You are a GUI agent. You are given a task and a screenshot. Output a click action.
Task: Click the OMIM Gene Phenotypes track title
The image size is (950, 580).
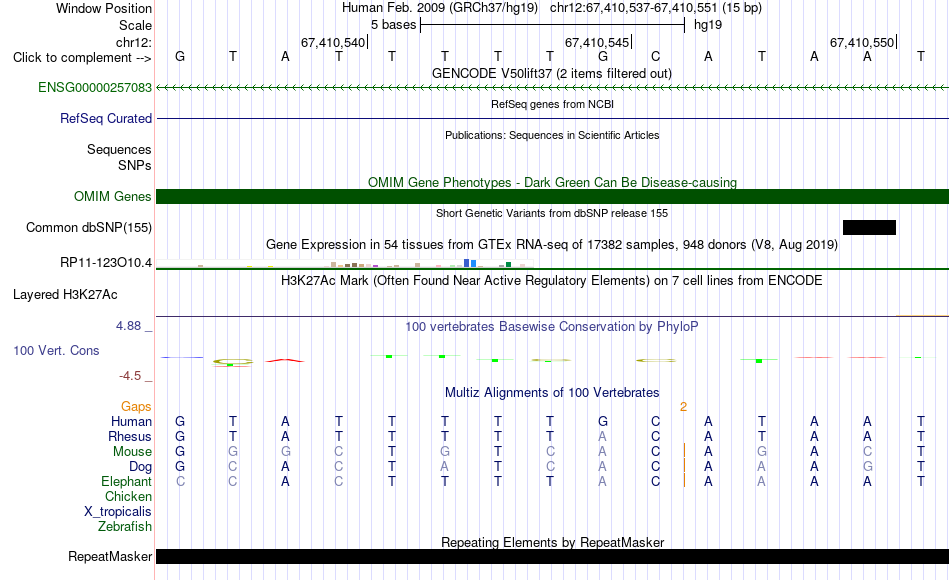(552, 182)
